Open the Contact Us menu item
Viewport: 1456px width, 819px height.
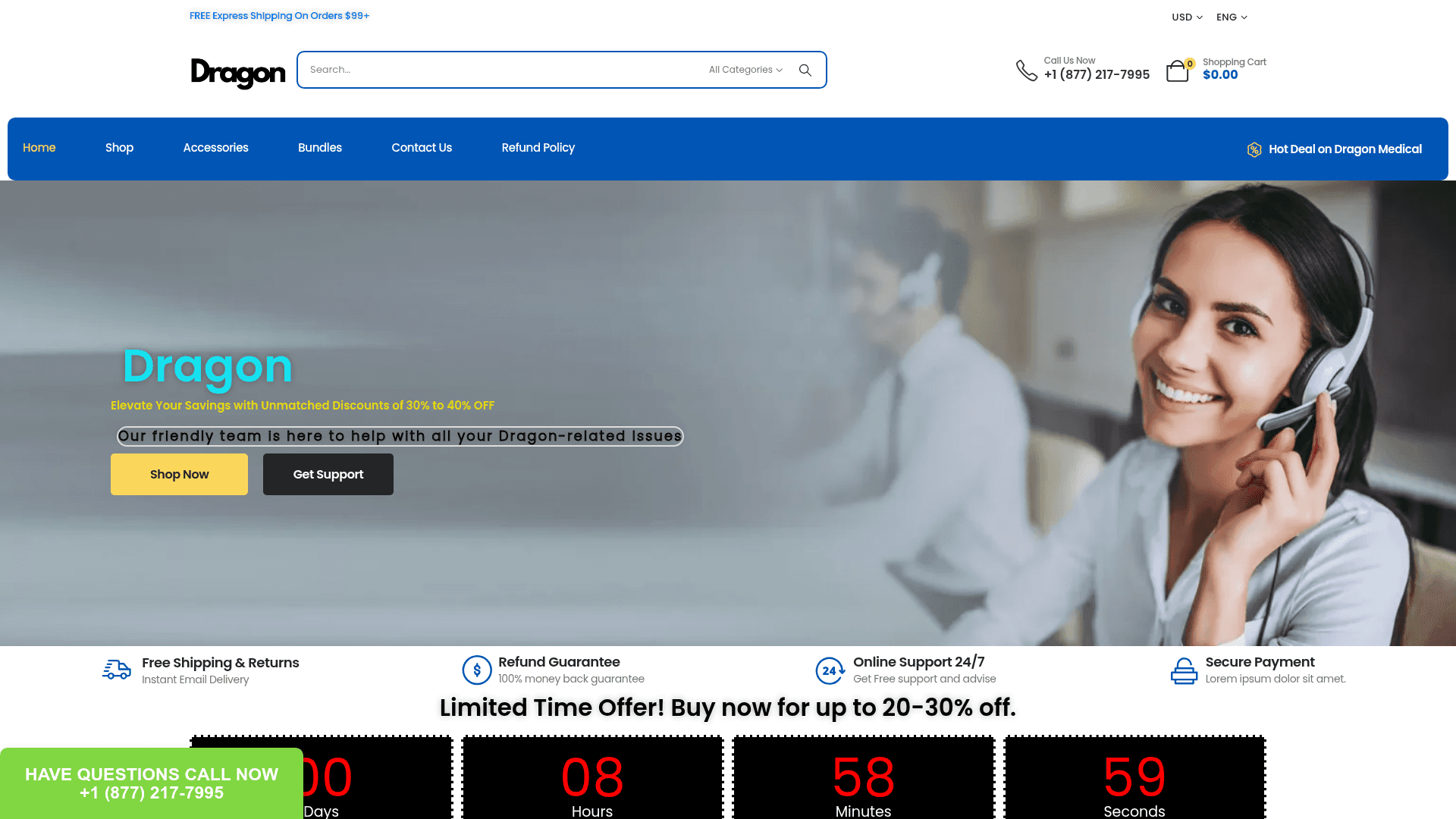[422, 148]
